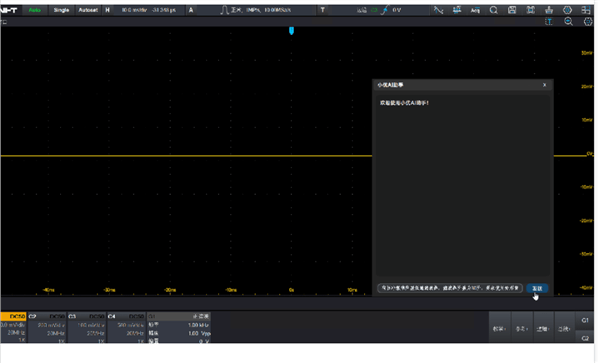This screenshot has height=363, width=600.
Task: Click the Autoset button
Action: pos(88,10)
